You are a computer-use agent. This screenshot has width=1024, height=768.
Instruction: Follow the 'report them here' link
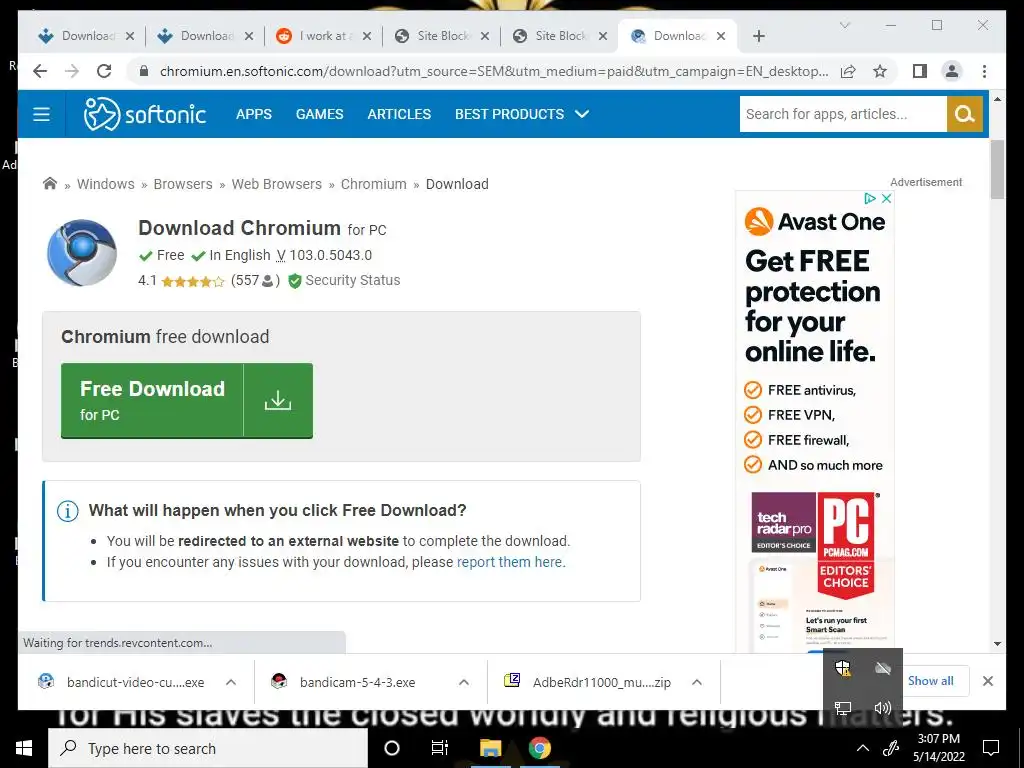click(511, 562)
